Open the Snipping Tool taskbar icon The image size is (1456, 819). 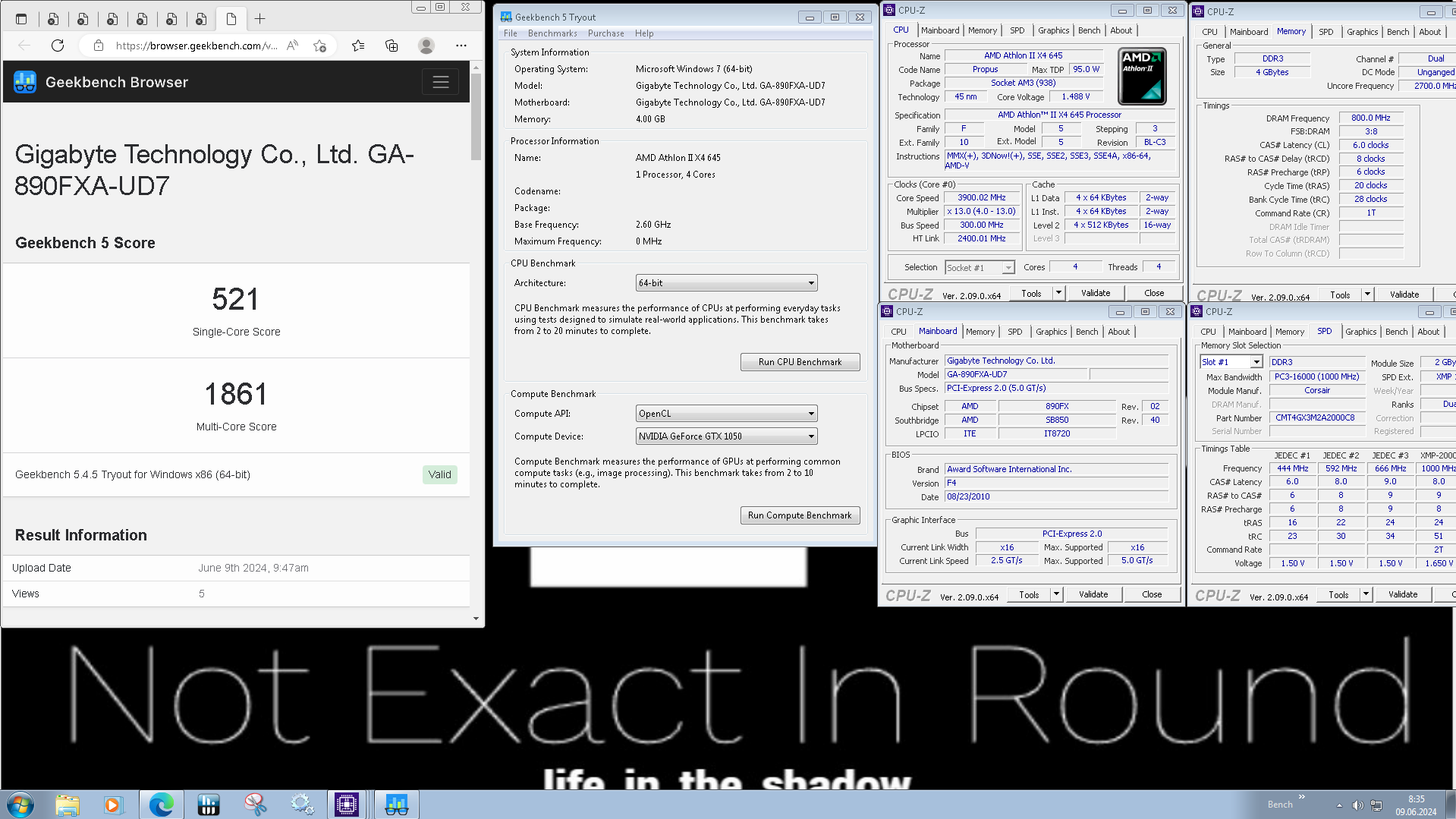(x=255, y=805)
